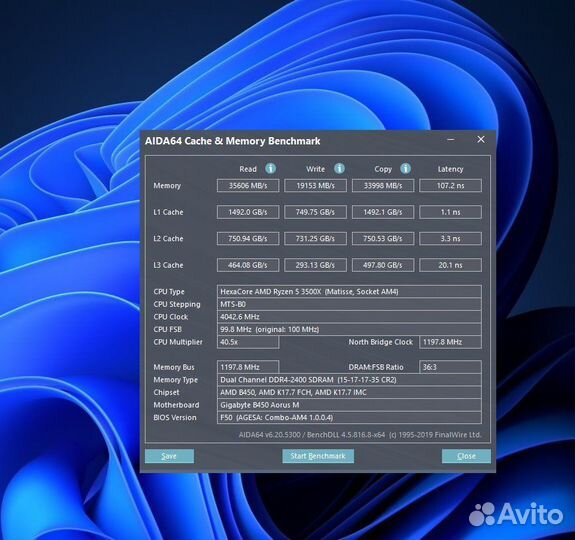Select the Memory write value 19153 MB/s
The image size is (575, 540).
coord(315,185)
